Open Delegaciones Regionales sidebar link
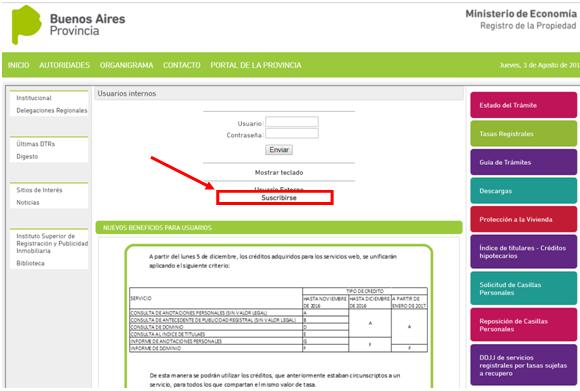 tap(52, 110)
